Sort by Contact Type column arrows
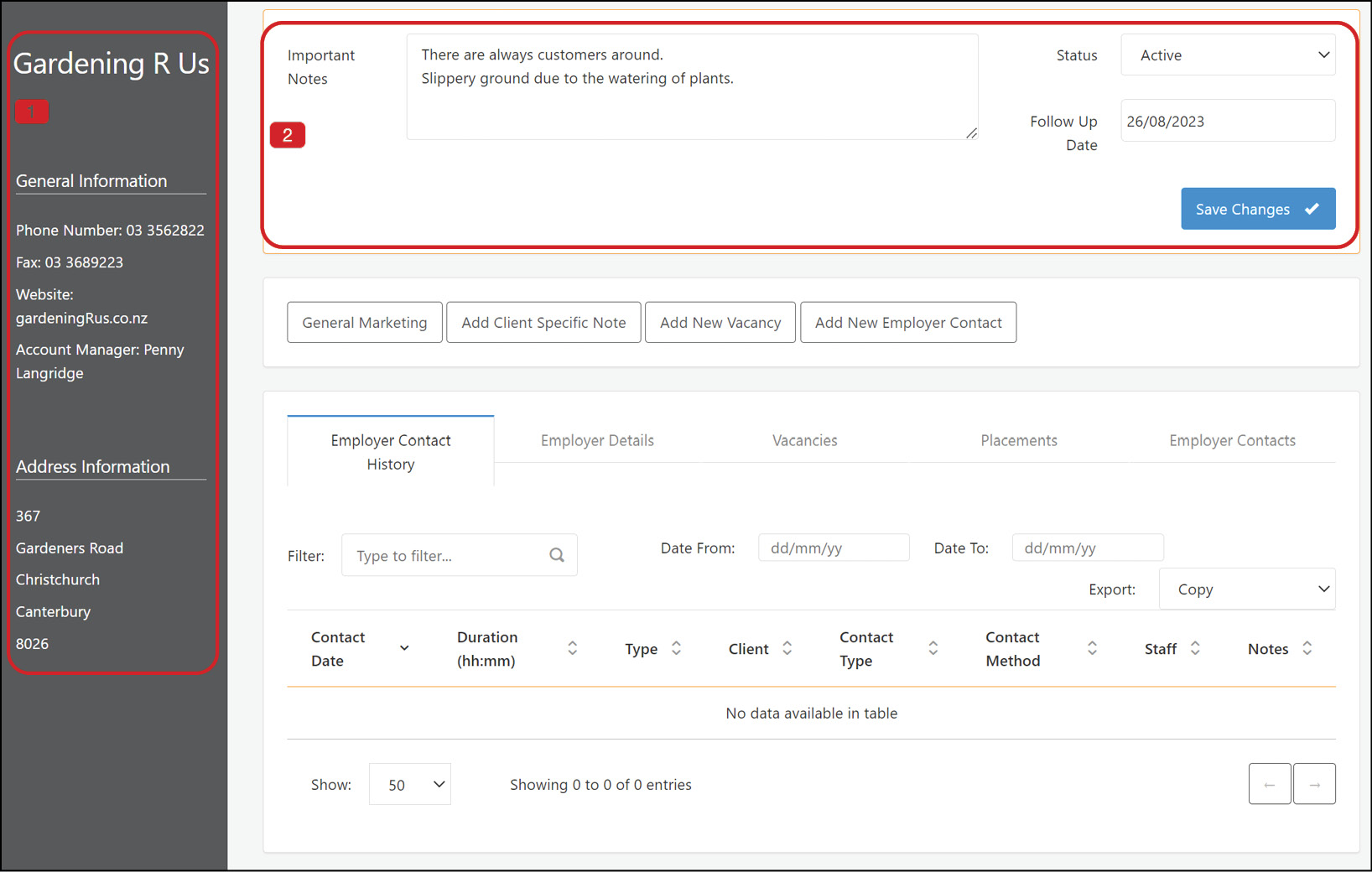Screen dimensions: 1372x872 coord(933,648)
